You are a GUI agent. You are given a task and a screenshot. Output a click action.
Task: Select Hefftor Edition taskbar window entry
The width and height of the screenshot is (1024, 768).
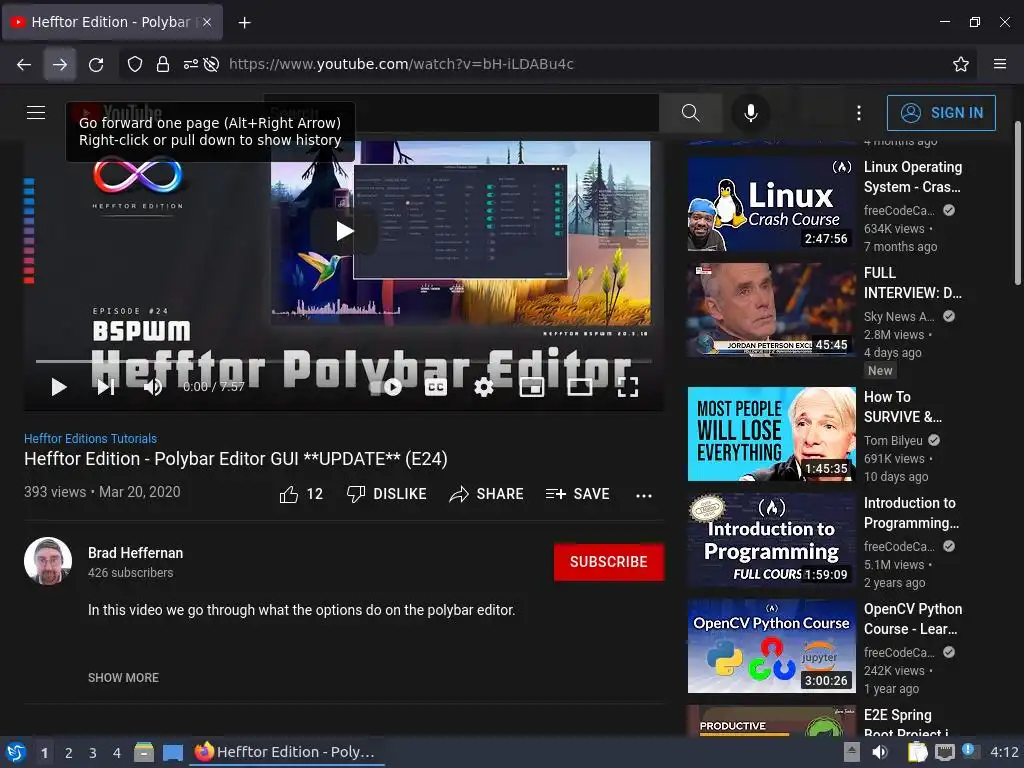pyautogui.click(x=286, y=752)
